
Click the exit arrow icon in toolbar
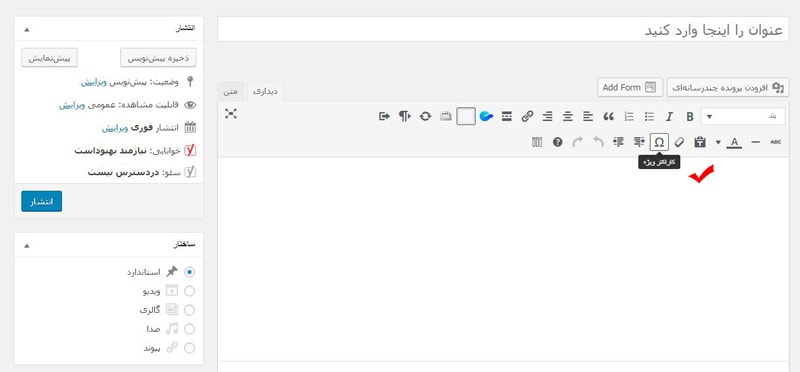click(384, 117)
